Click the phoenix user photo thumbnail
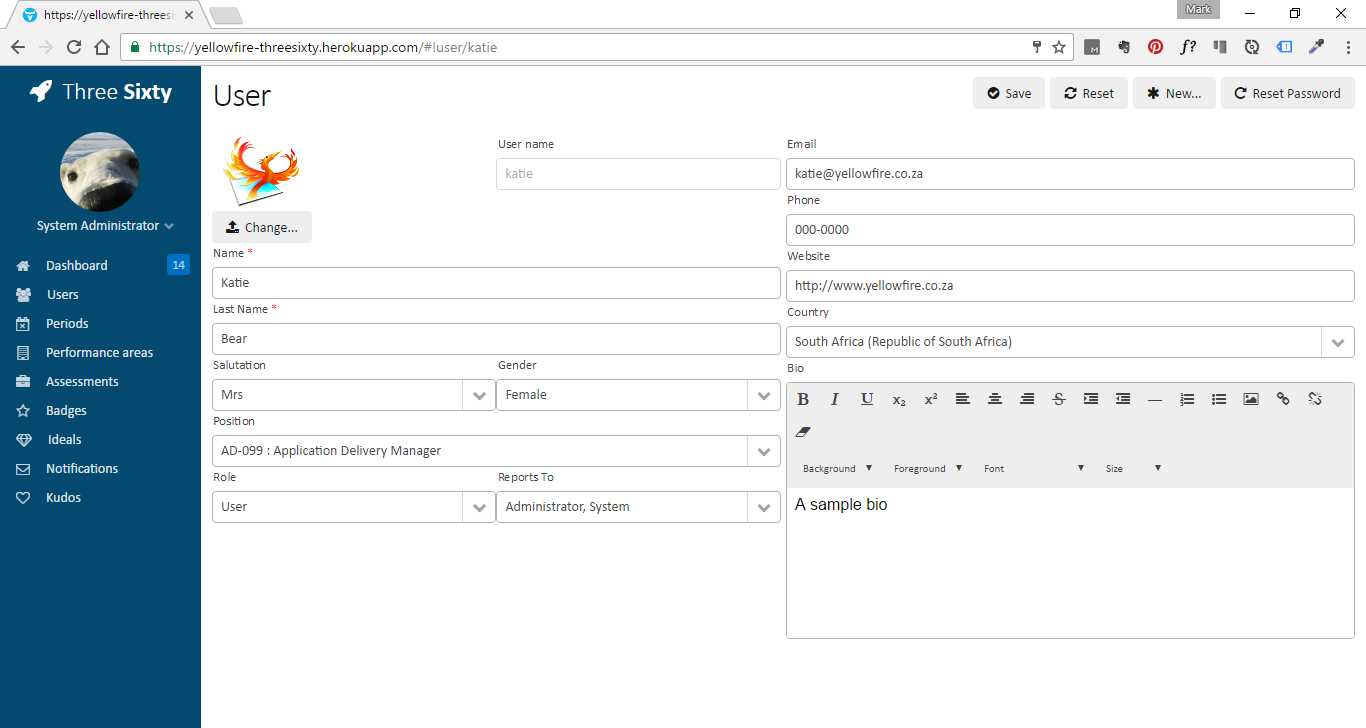The image size is (1366, 728). (x=262, y=171)
